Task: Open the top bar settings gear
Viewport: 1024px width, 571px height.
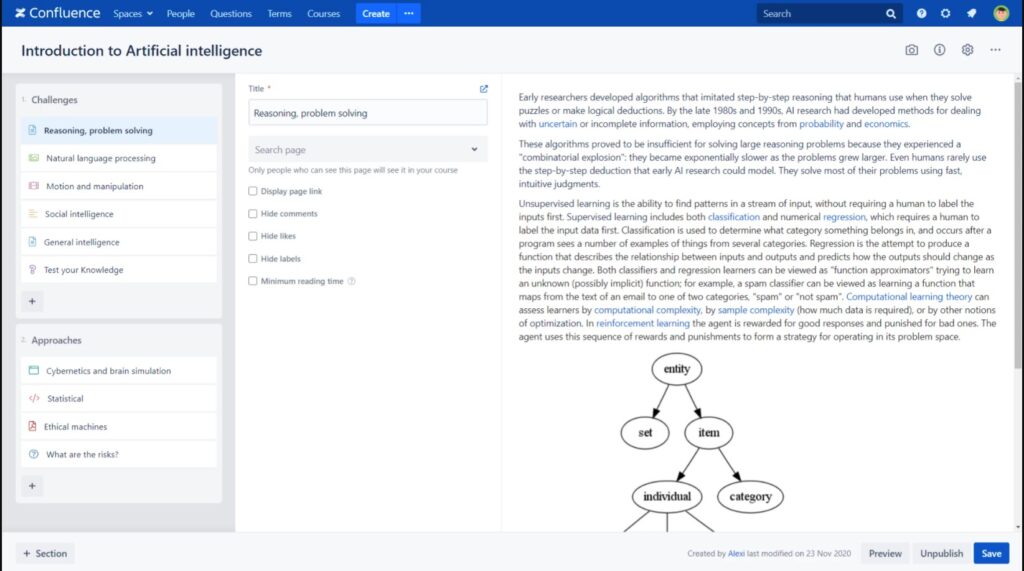Action: click(945, 13)
